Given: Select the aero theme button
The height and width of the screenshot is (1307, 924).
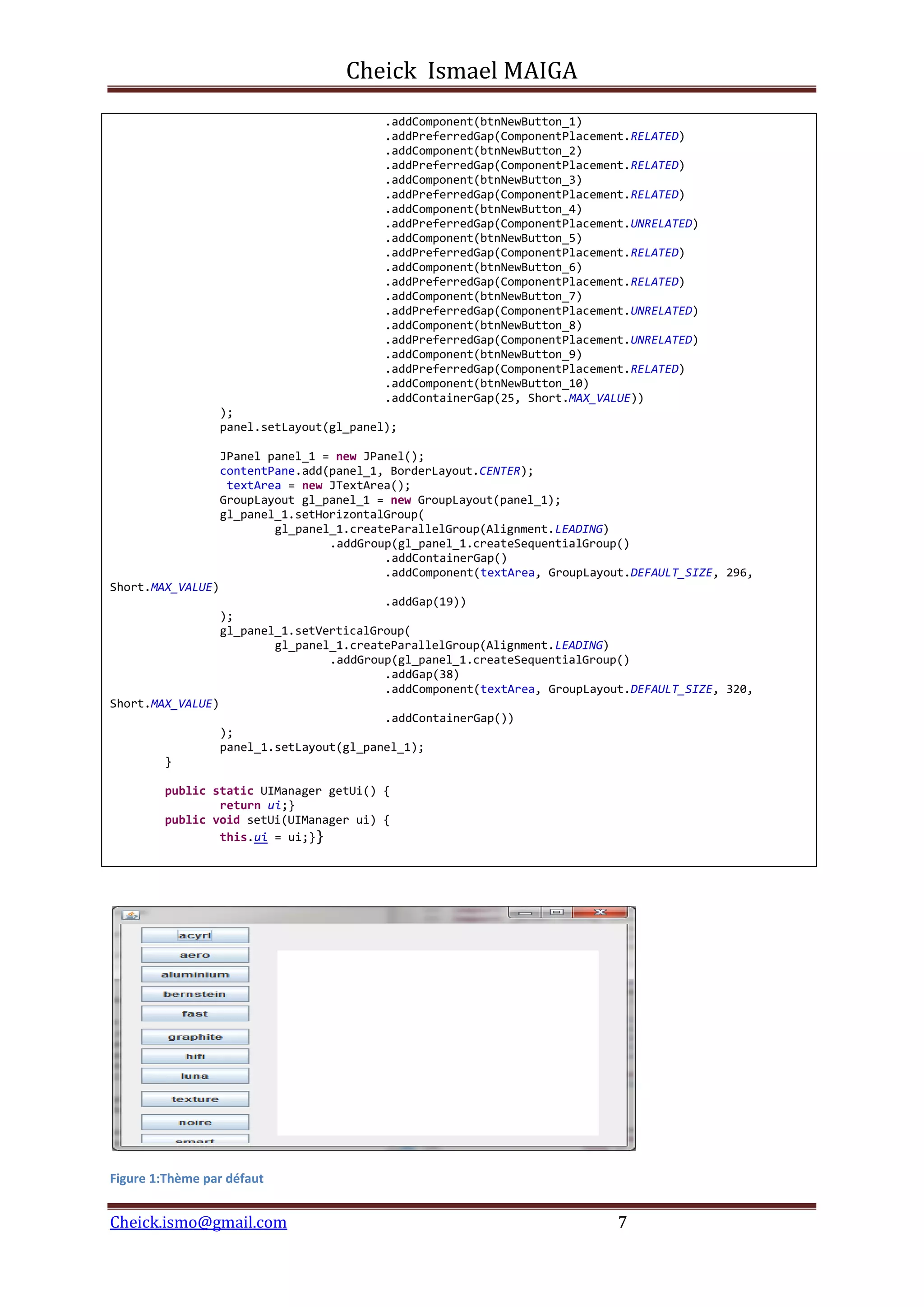Looking at the screenshot, I should 194,955.
